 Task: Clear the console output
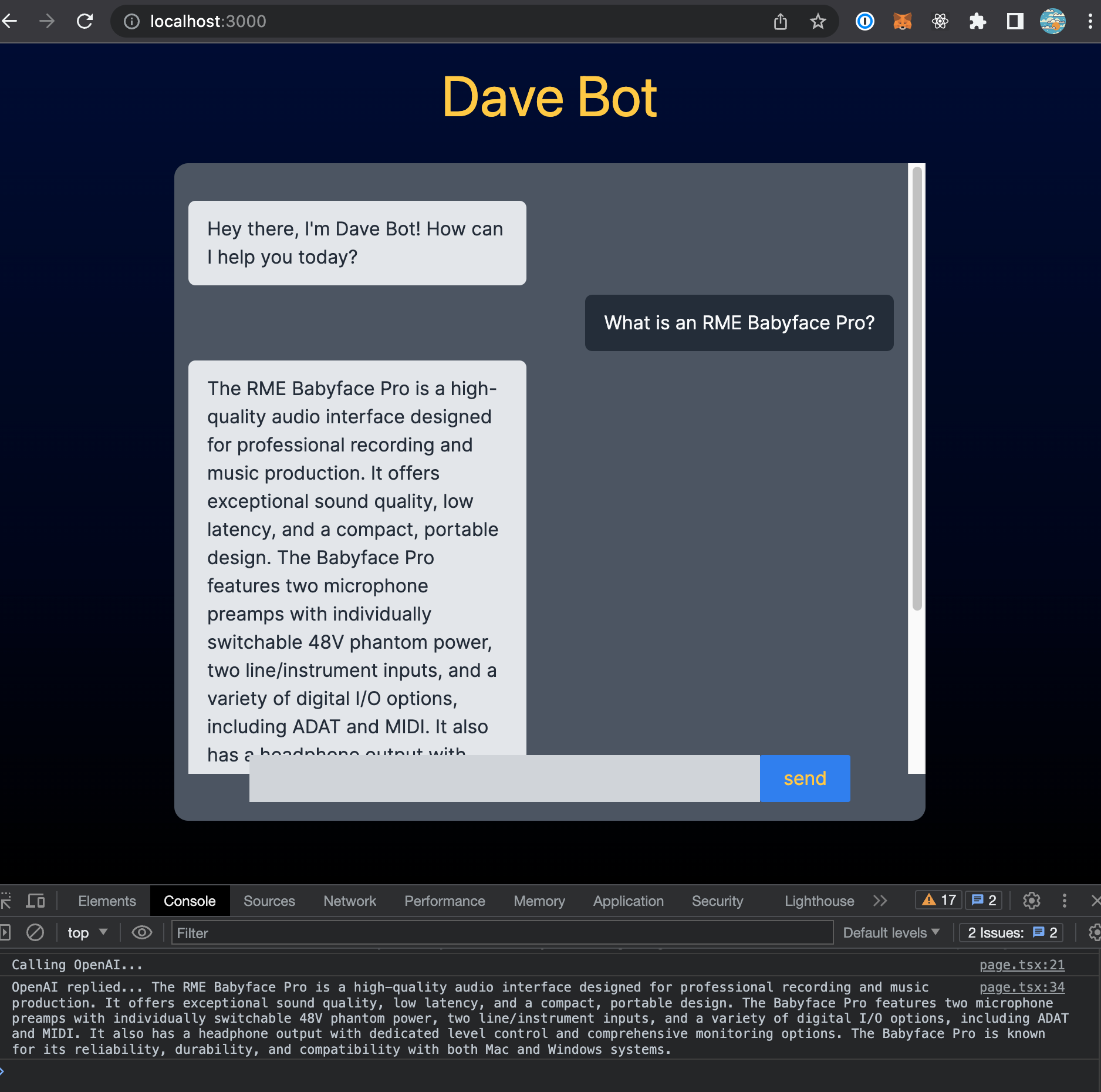[35, 932]
